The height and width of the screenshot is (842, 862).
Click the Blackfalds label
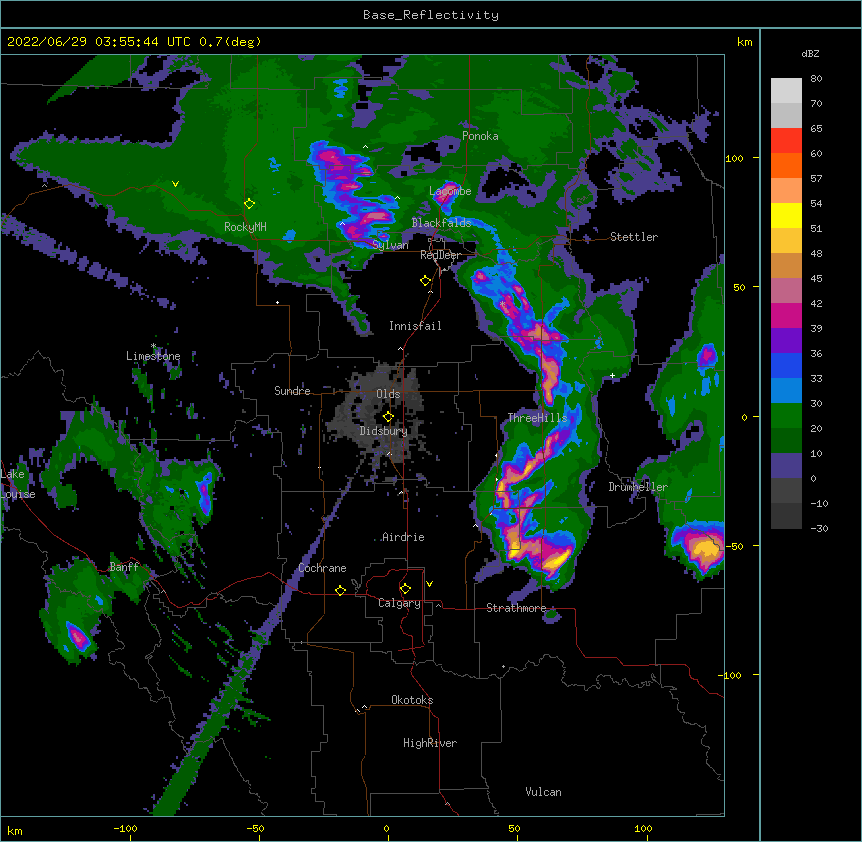pos(441,223)
